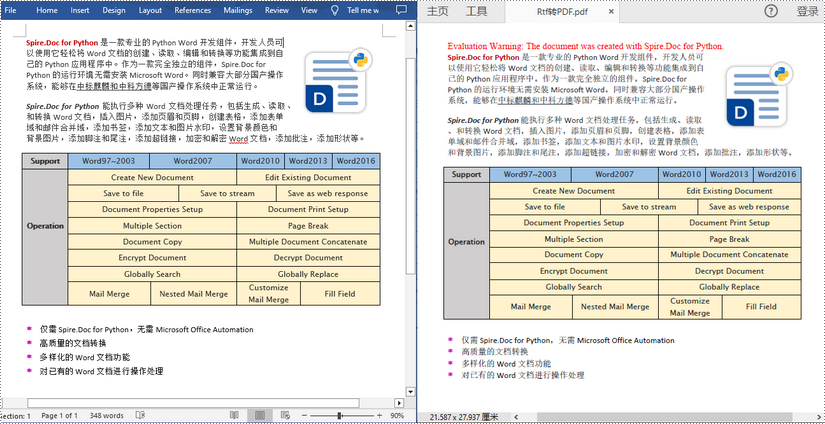
Task: Switch to the Review ribbon tab
Action: 277,10
